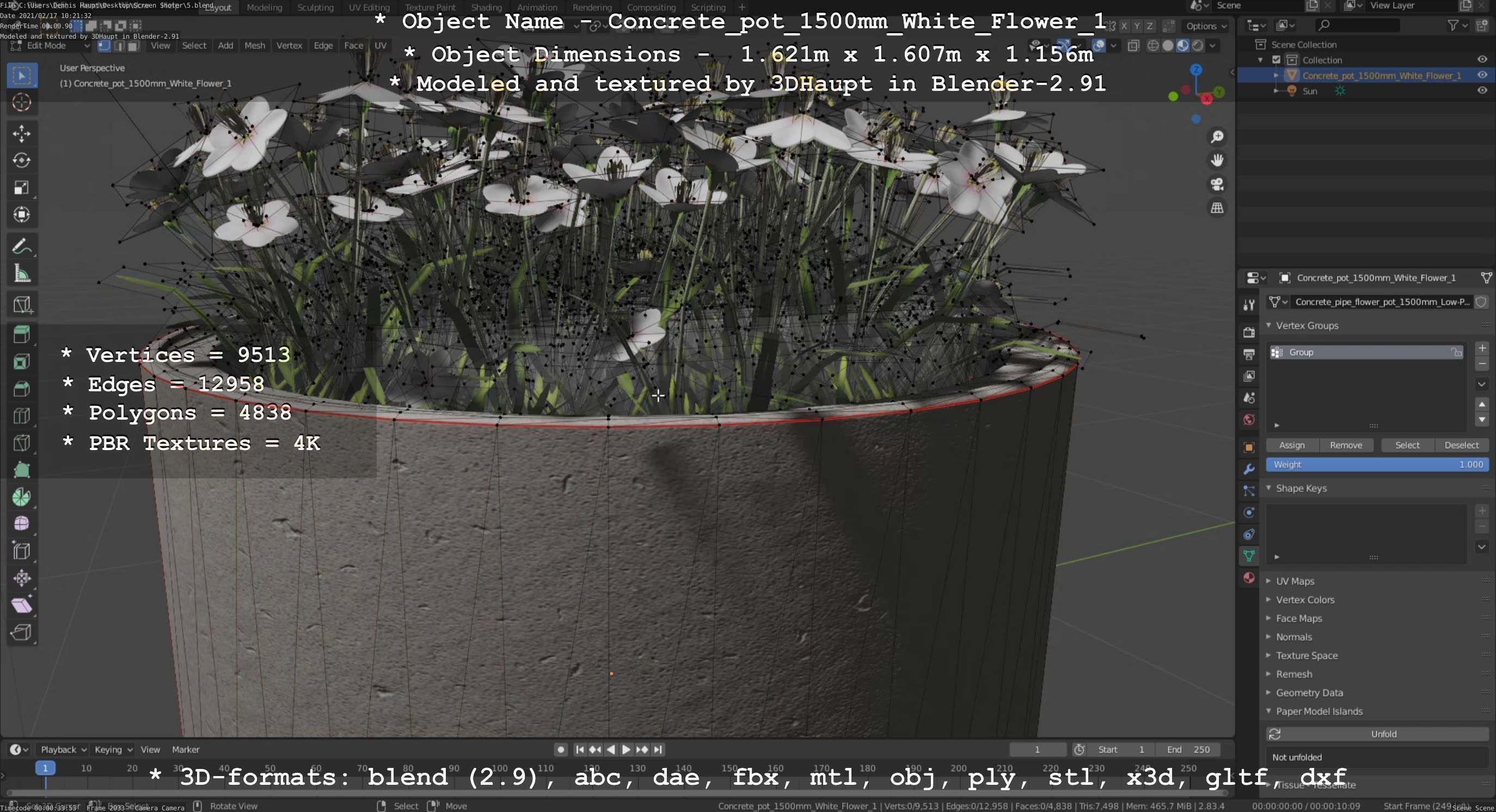Click the pan hand viewport gizmo
Screen dimensions: 1496x812
(1217, 160)
